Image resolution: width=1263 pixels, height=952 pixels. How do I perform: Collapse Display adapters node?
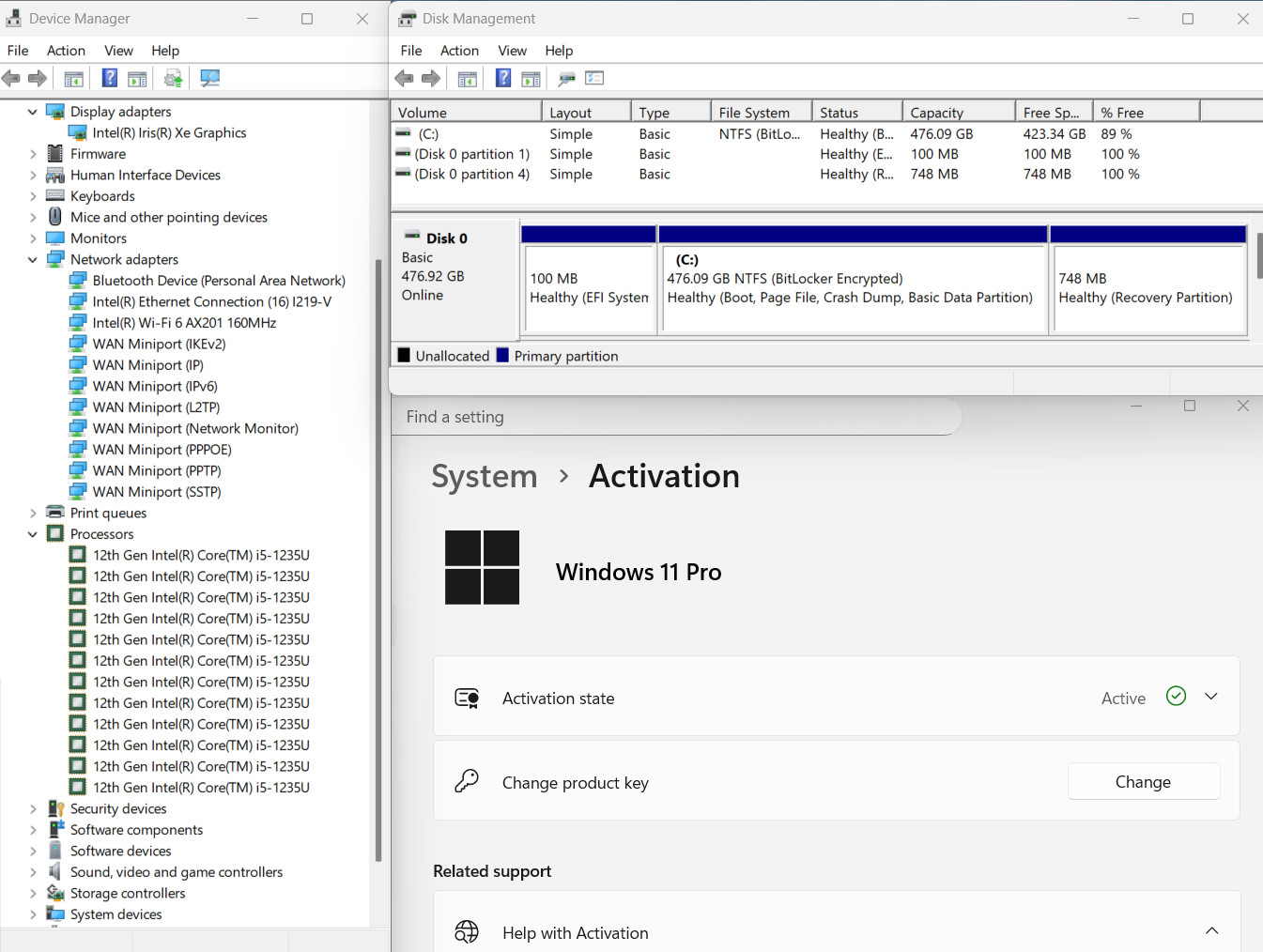[32, 112]
